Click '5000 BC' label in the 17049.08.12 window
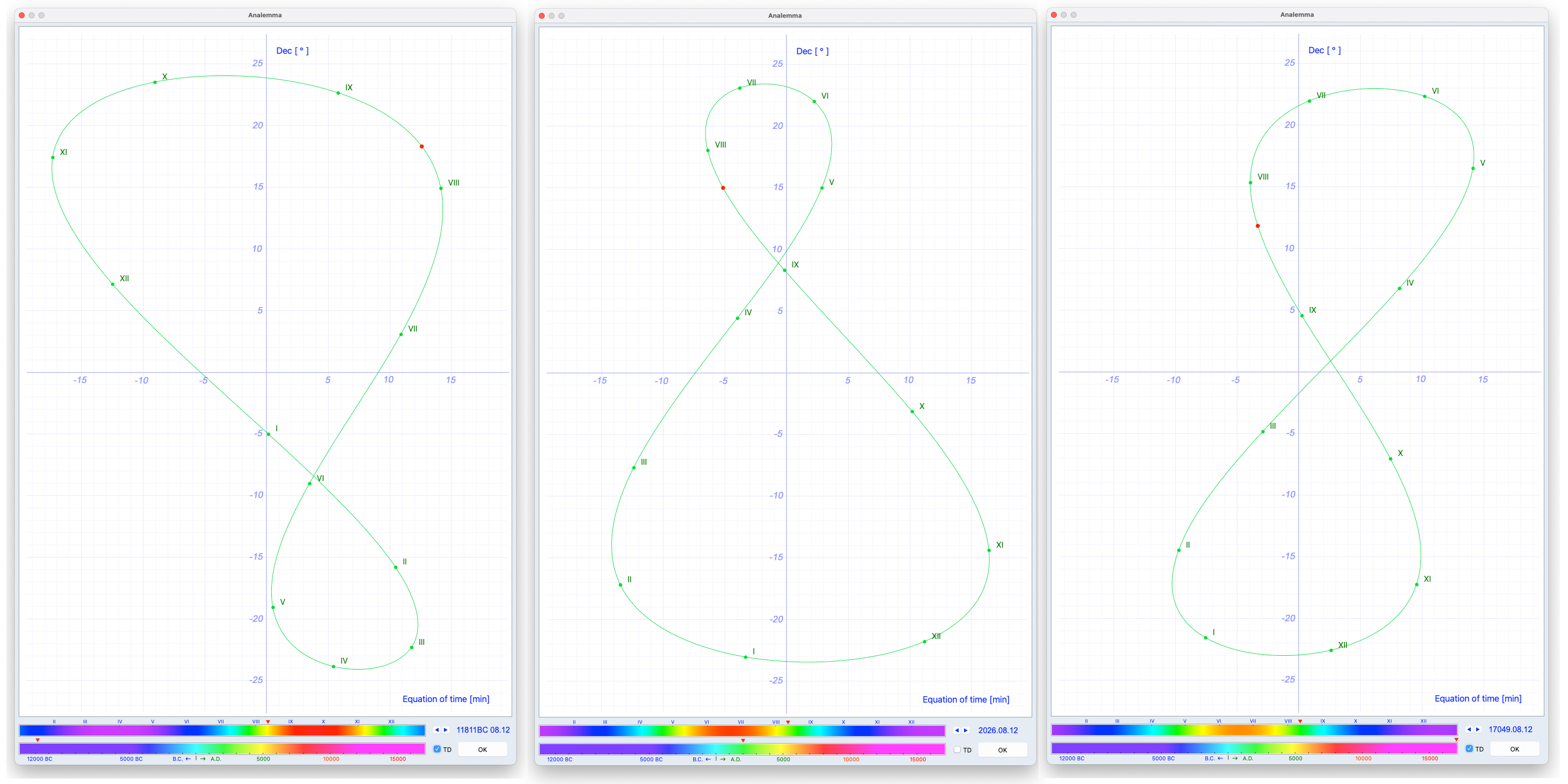The width and height of the screenshot is (1568, 784). (x=1163, y=758)
